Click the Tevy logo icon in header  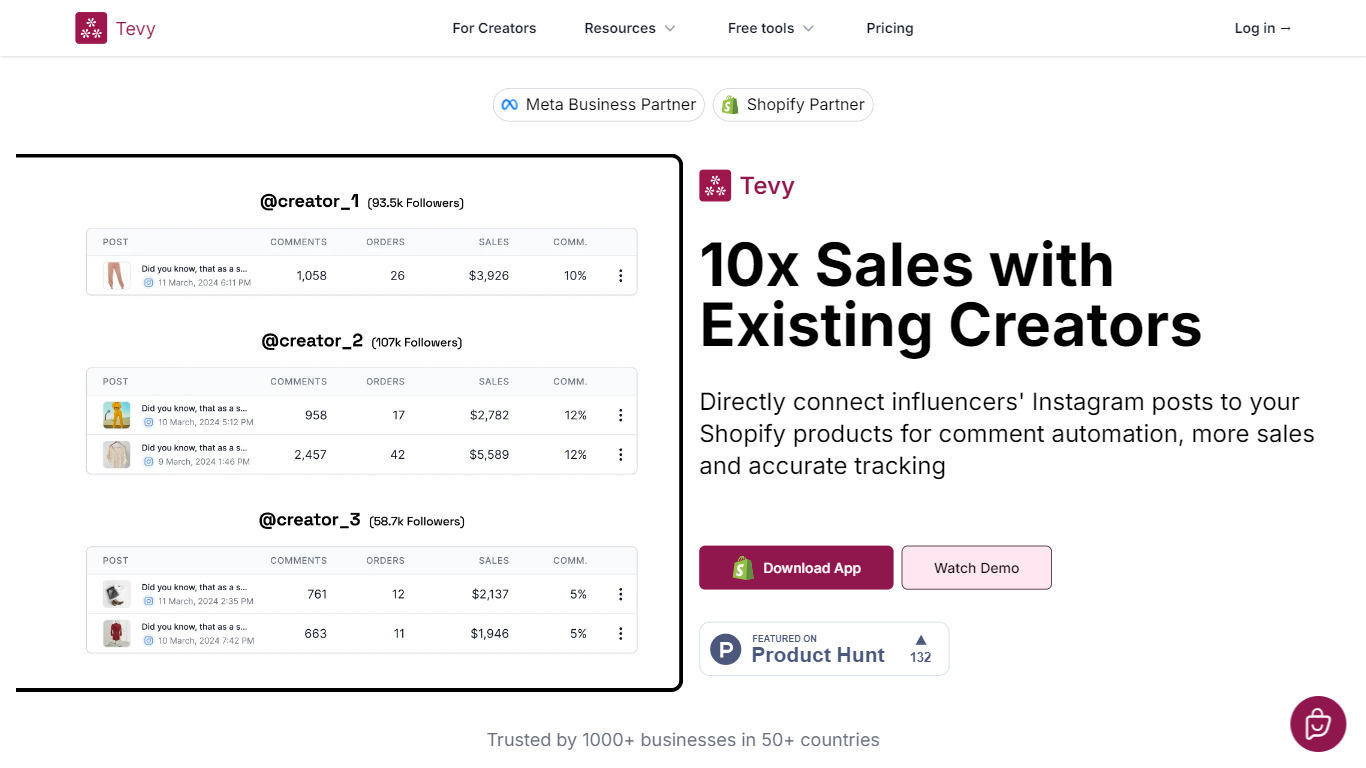(x=91, y=28)
